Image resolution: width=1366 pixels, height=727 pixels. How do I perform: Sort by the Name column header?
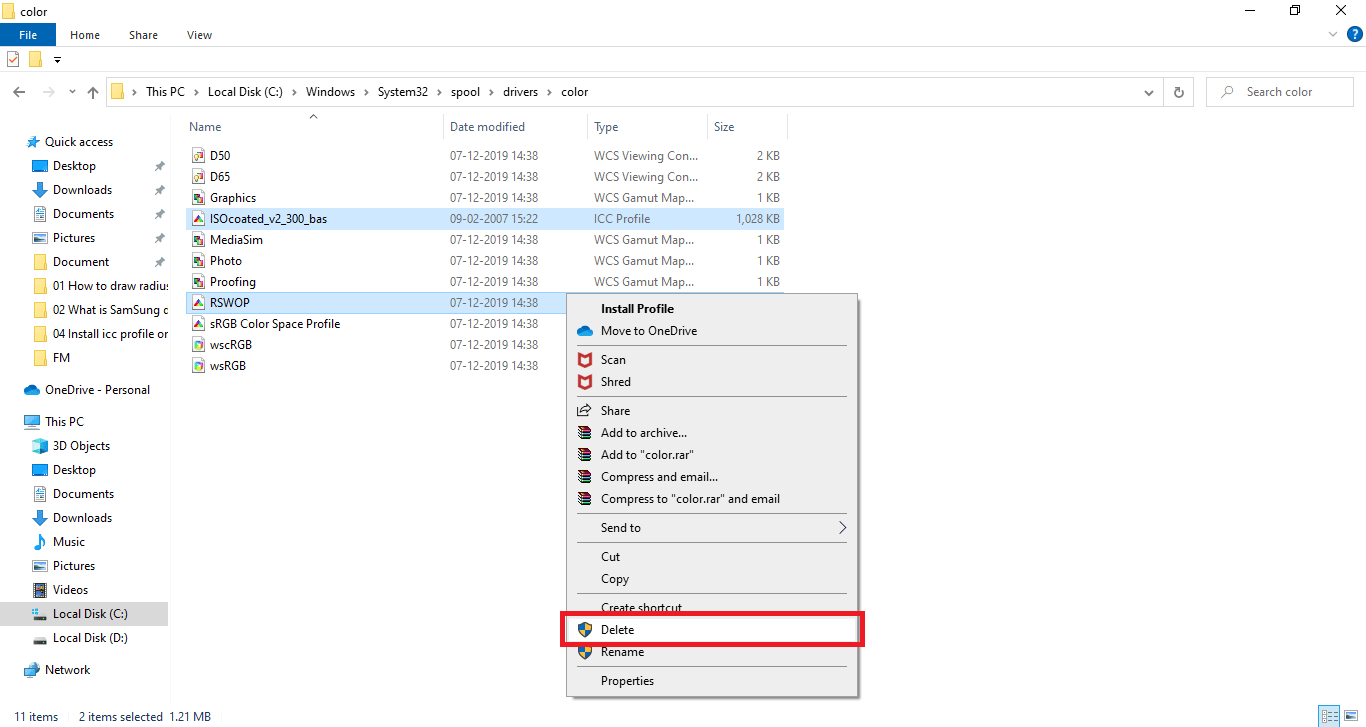tap(314, 127)
